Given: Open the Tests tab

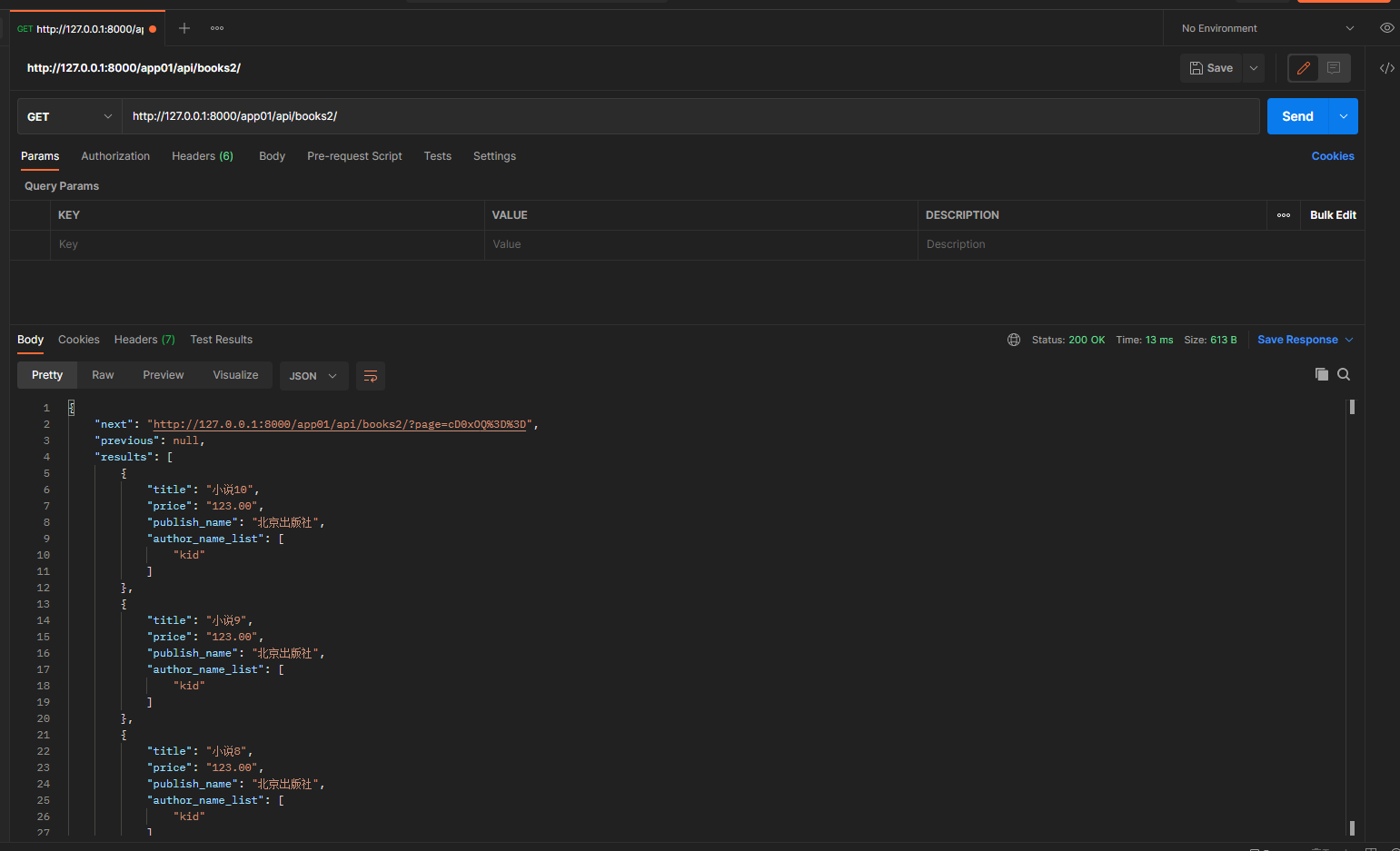Looking at the screenshot, I should pos(437,156).
